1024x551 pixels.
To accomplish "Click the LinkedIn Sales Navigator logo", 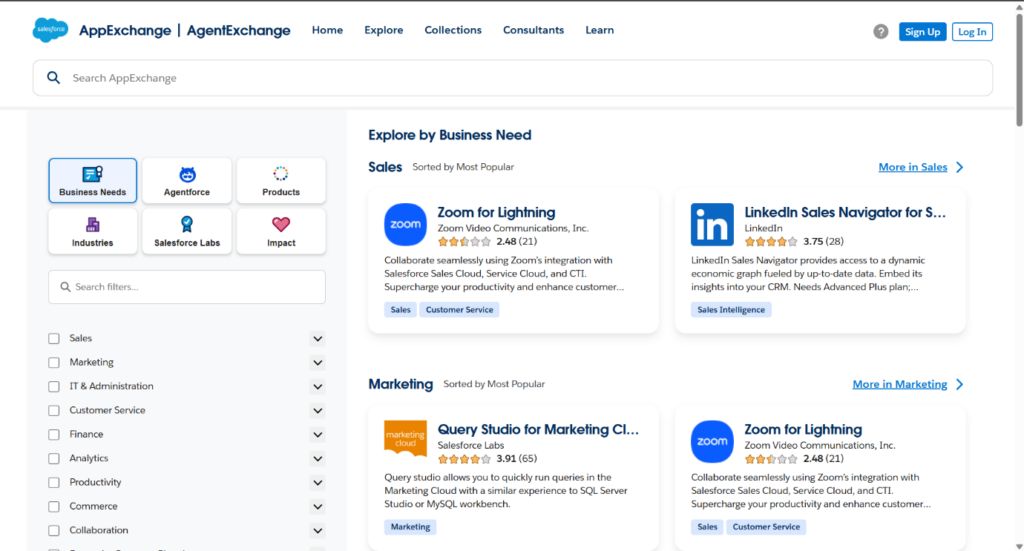I will click(x=712, y=225).
